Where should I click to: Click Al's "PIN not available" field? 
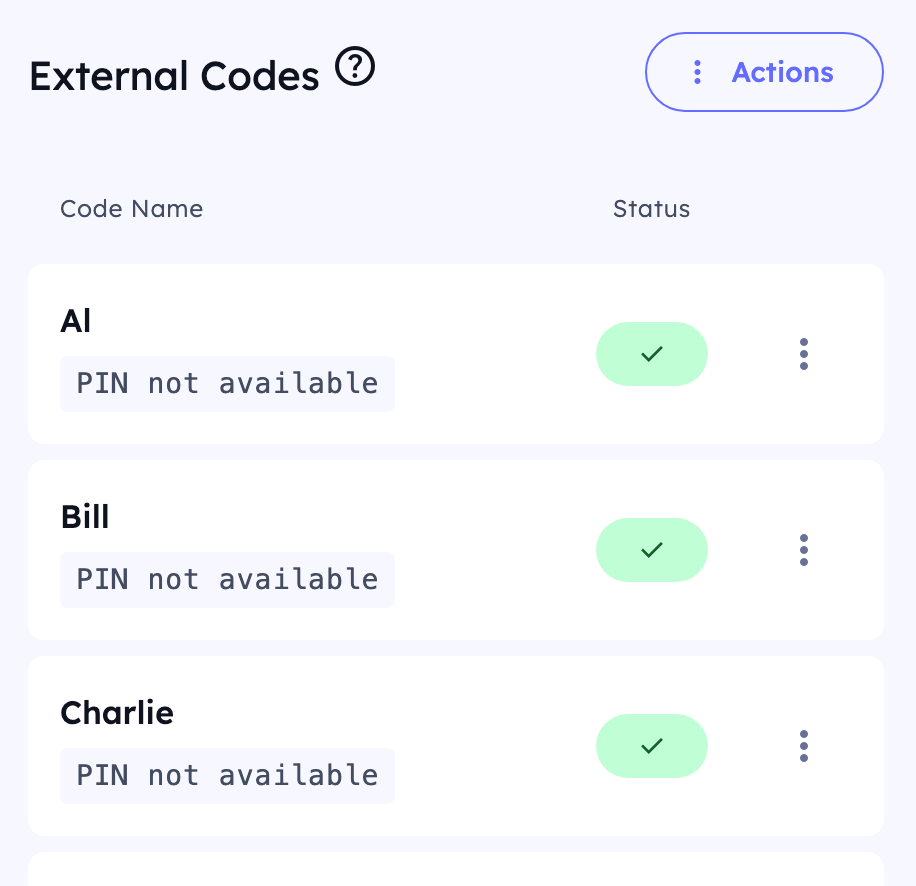point(227,384)
